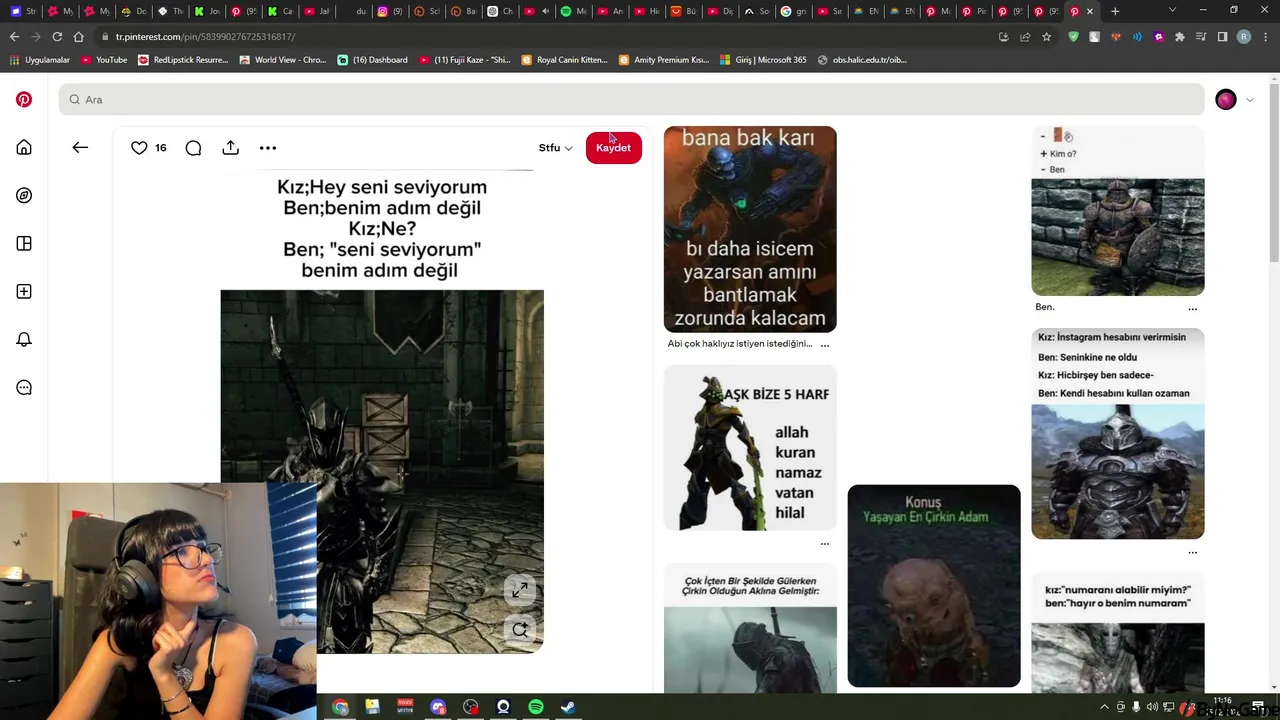Viewport: 1280px width, 720px height.
Task: Open the Explore compass icon in sidebar
Action: pyautogui.click(x=24, y=196)
